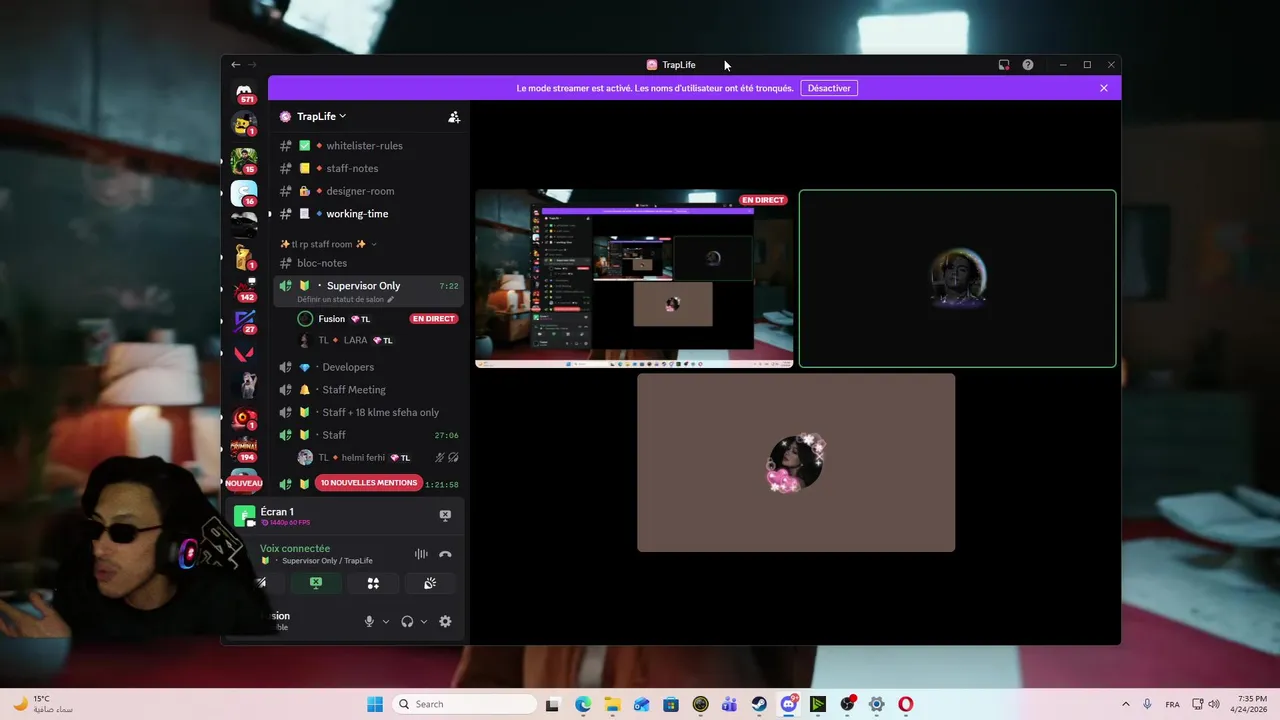Screen dimensions: 1280x720
Task: Open Discord inbox icon in title bar
Action: [x=1004, y=65]
